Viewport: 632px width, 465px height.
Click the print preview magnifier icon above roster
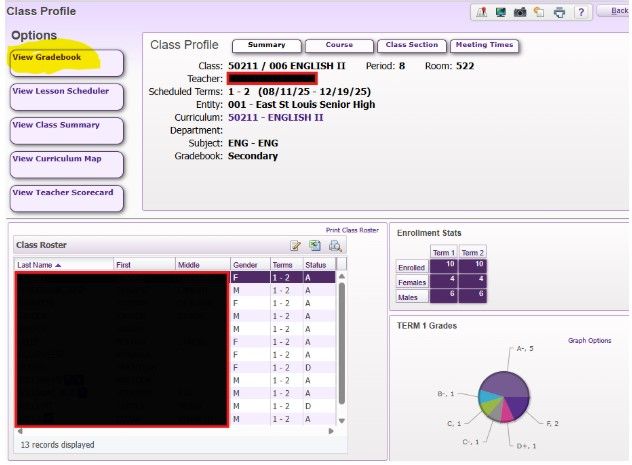click(x=335, y=246)
